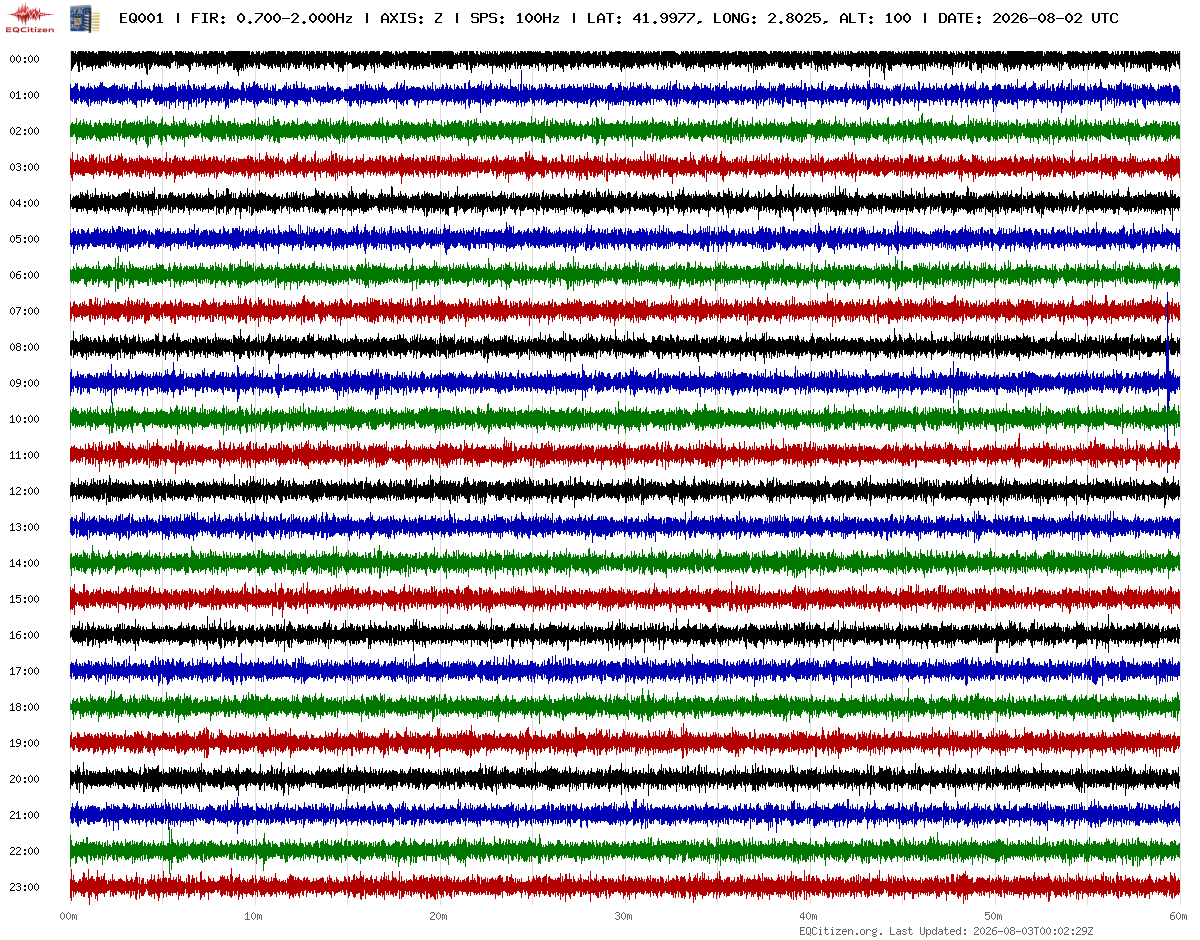Click the 60m minute axis label

point(1178,916)
